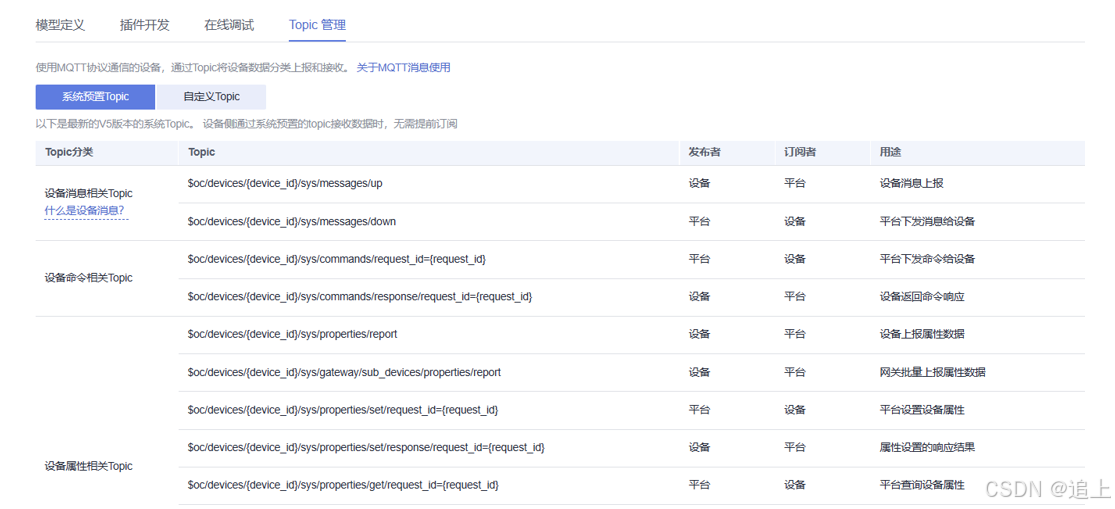The image size is (1115, 509).
Task: Select the sys/properties/set/request_id={request_id} topic
Action: pyautogui.click(x=343, y=409)
